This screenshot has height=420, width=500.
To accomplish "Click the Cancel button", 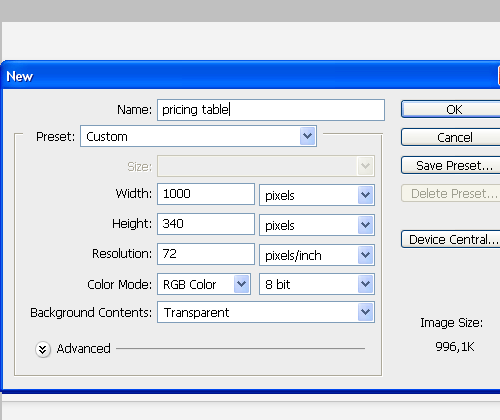I will (x=451, y=137).
